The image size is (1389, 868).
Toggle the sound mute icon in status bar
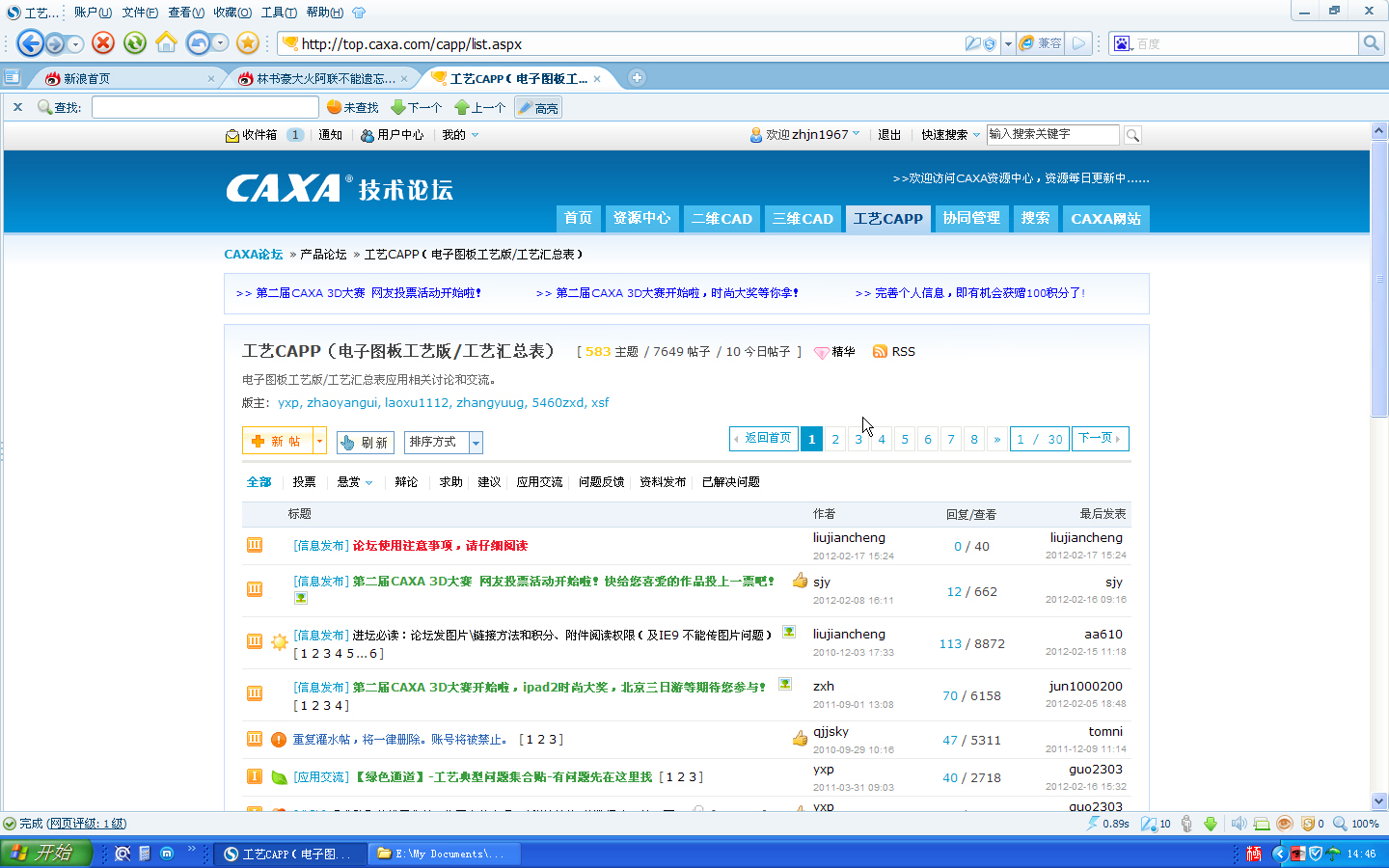tap(1239, 824)
